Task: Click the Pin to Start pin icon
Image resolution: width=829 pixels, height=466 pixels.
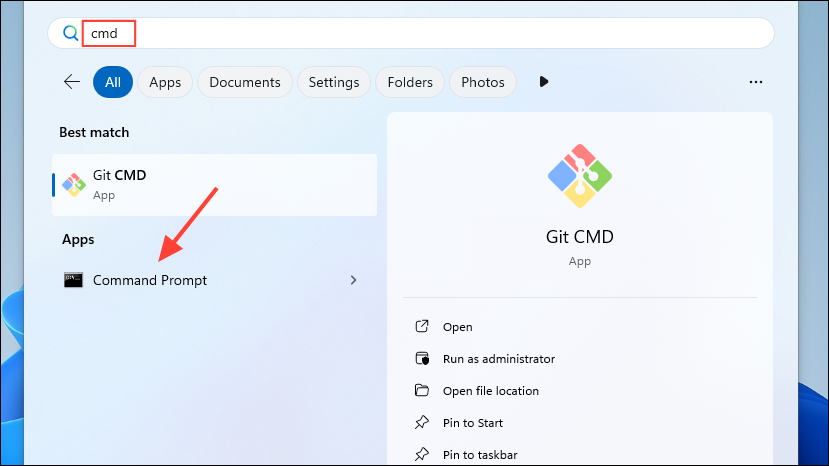Action: (x=421, y=422)
